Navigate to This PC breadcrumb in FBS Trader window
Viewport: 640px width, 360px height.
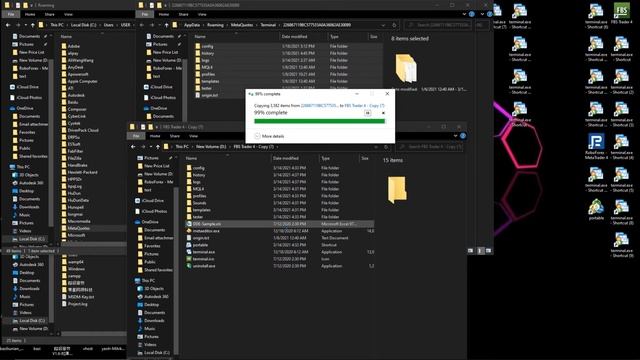coord(182,147)
